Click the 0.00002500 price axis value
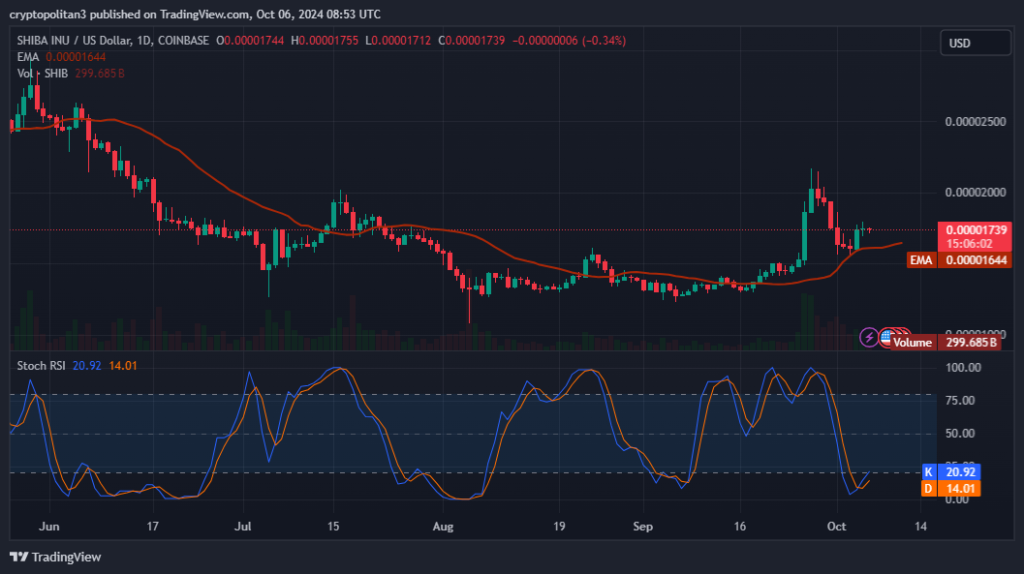This screenshot has height=574, width=1024. pos(976,122)
